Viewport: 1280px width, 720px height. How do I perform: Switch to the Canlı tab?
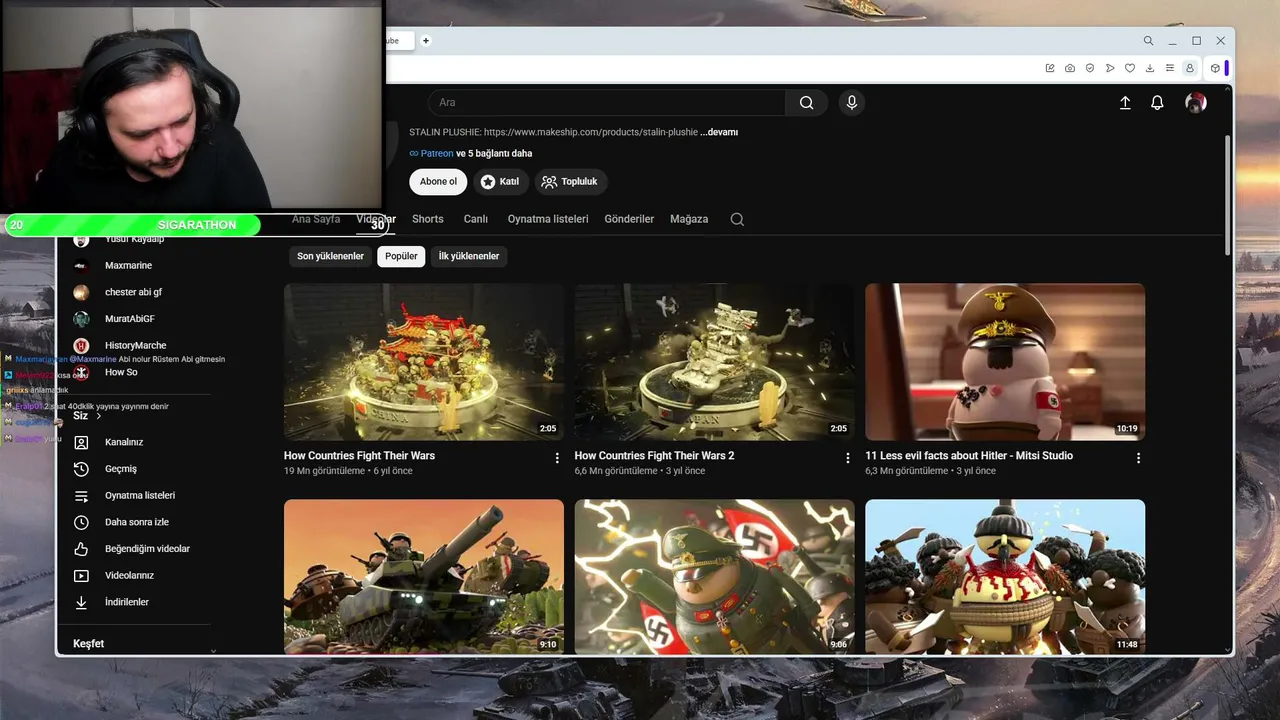[x=475, y=219]
